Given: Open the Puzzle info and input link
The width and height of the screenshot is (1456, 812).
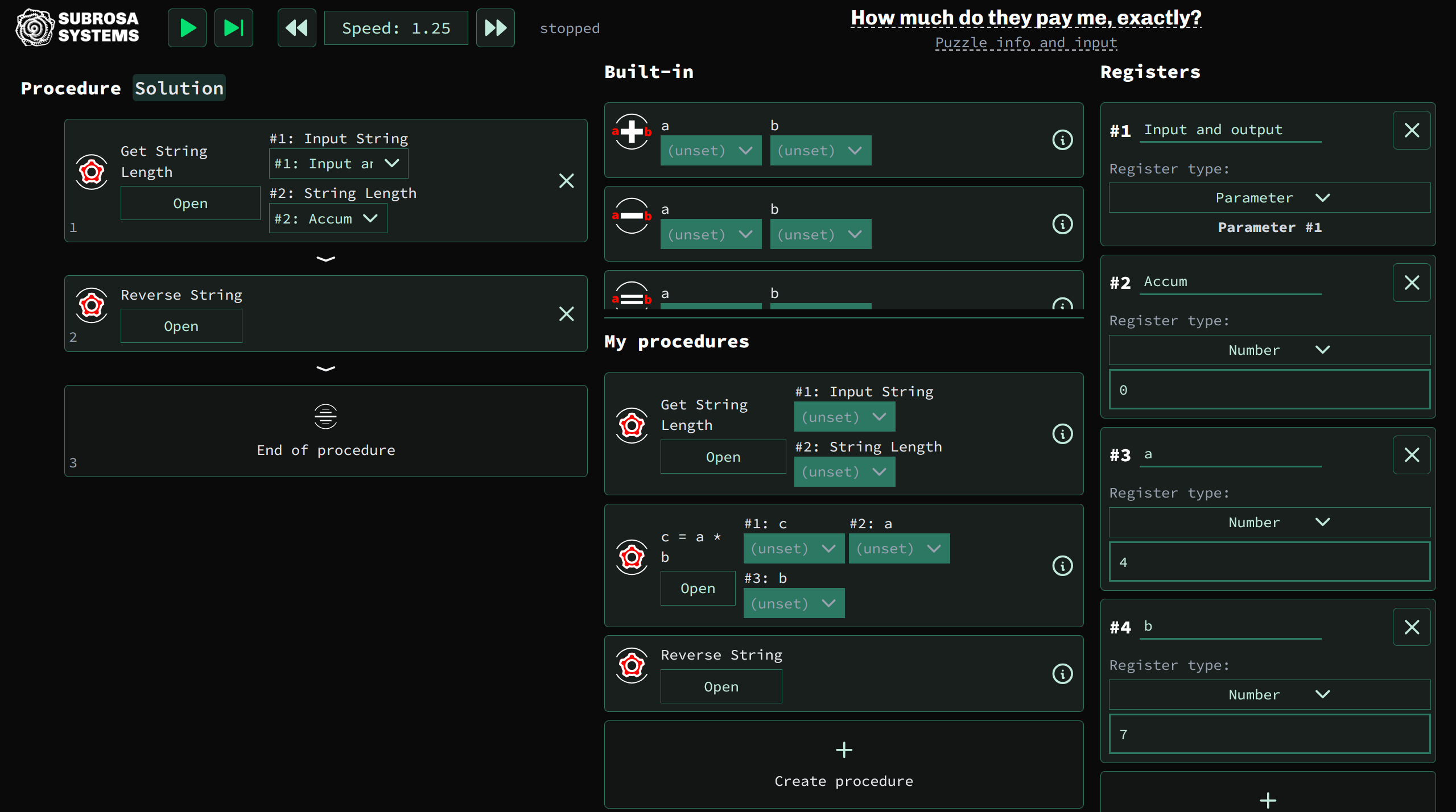Looking at the screenshot, I should point(1026,43).
